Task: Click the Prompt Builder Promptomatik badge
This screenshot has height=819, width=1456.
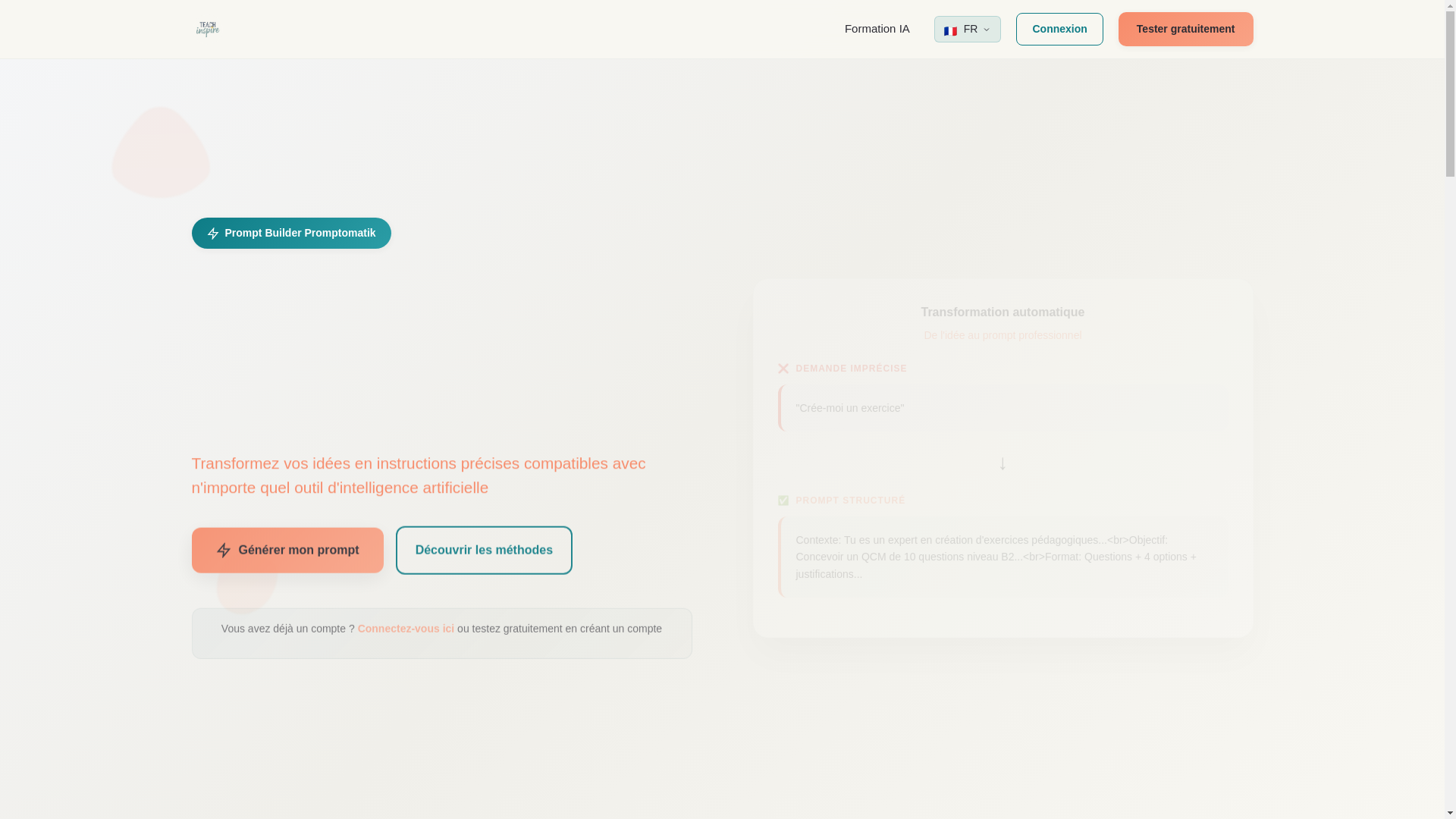Action: [291, 233]
